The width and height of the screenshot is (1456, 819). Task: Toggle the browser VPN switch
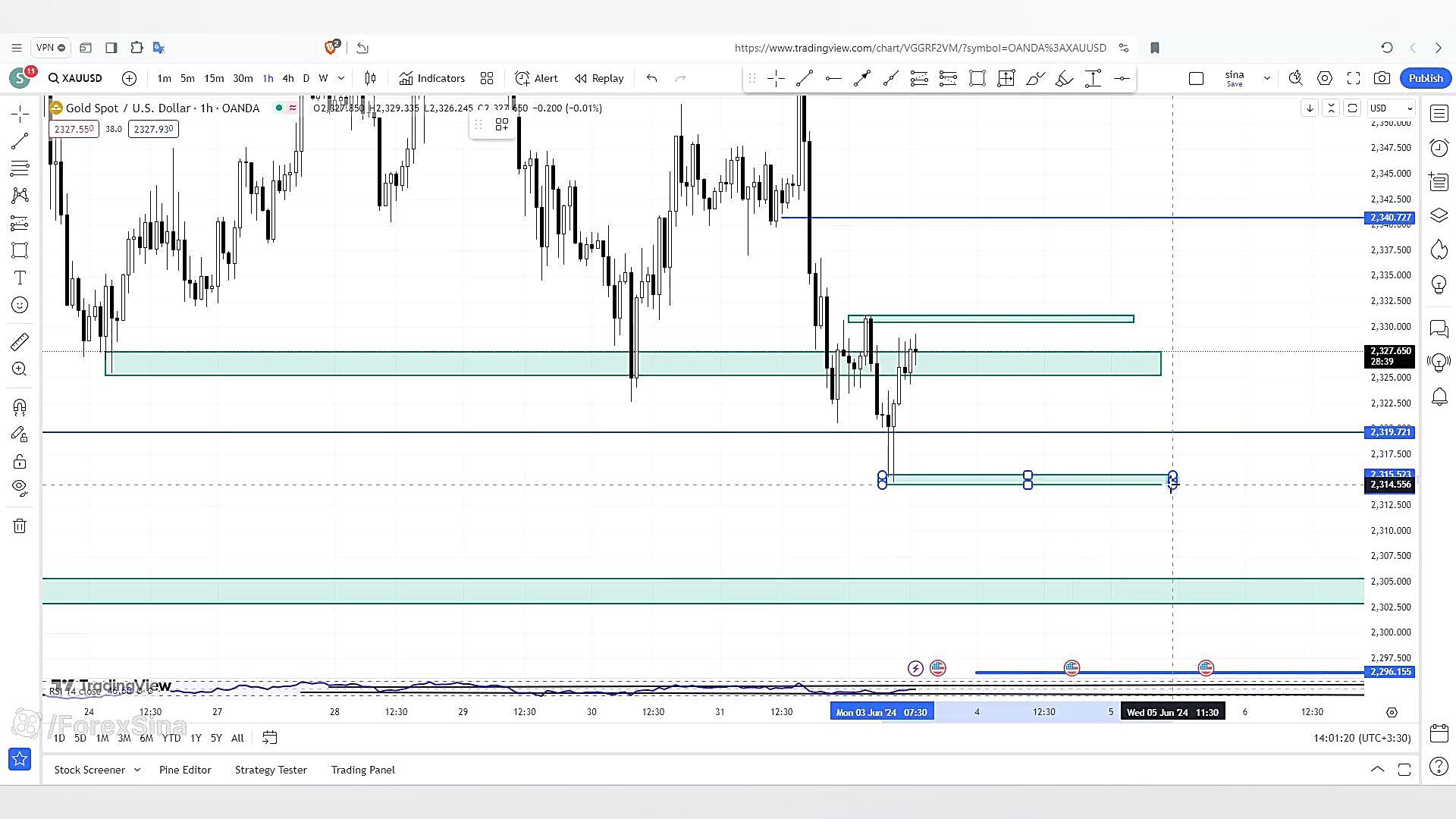51,48
